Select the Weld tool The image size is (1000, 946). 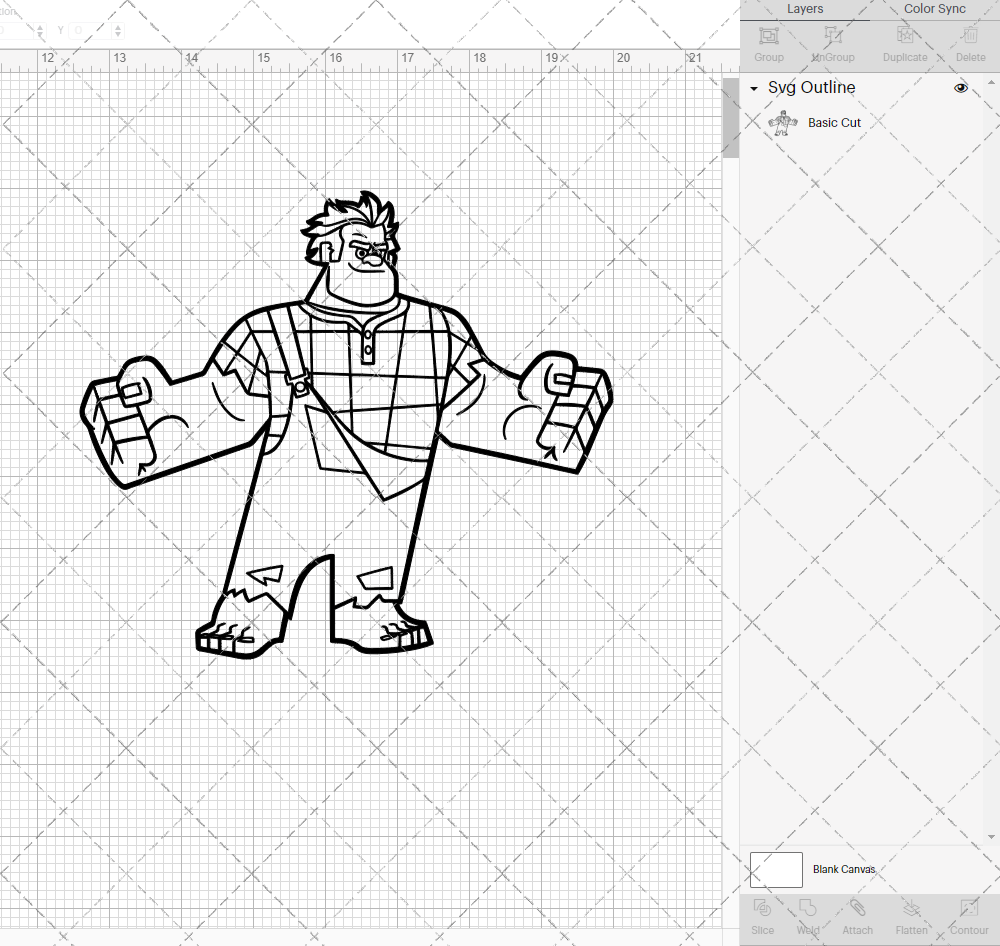[x=807, y=915]
